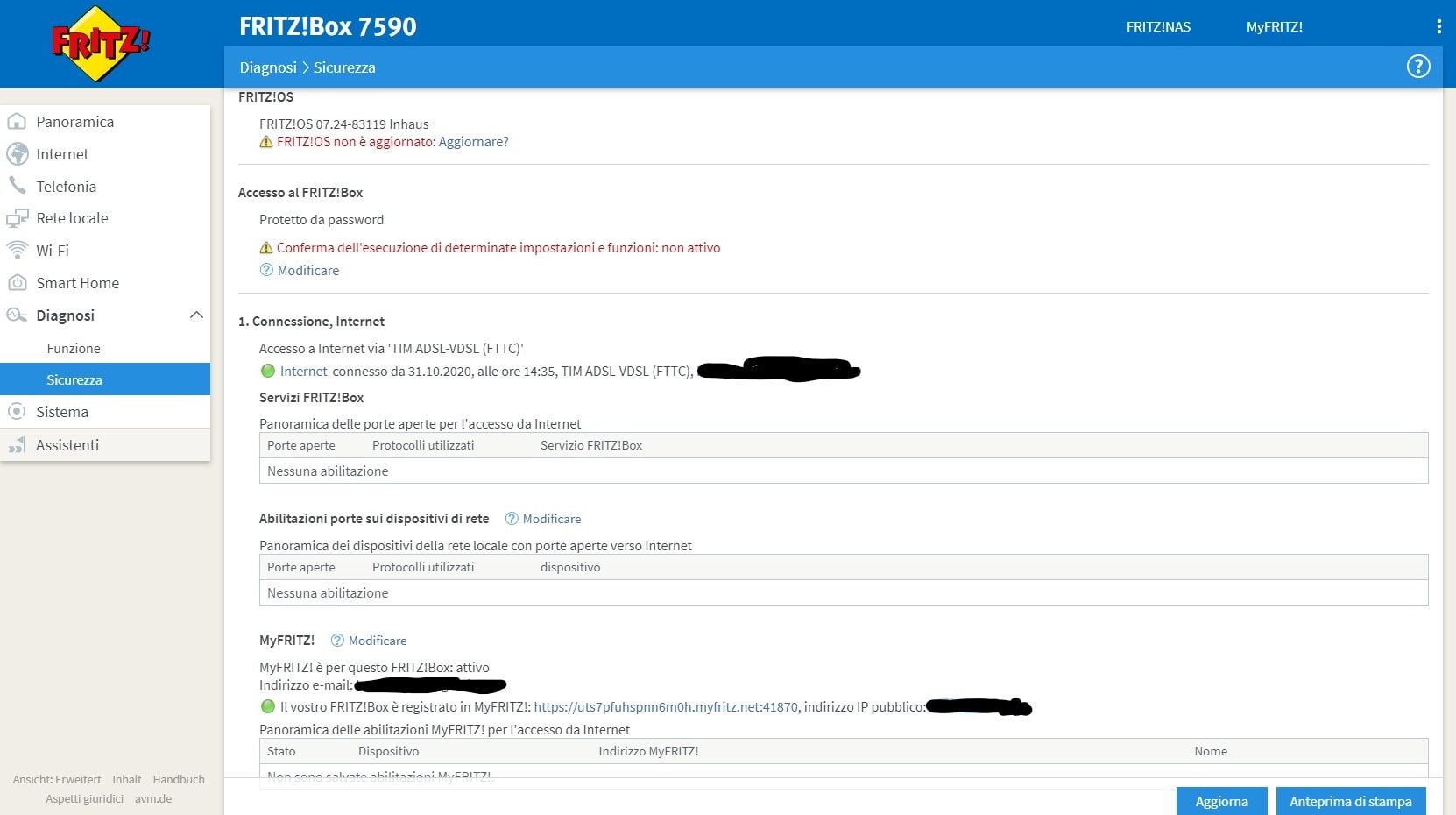Image resolution: width=1456 pixels, height=815 pixels.
Task: Open the help question mark icon
Action: coord(1418,67)
